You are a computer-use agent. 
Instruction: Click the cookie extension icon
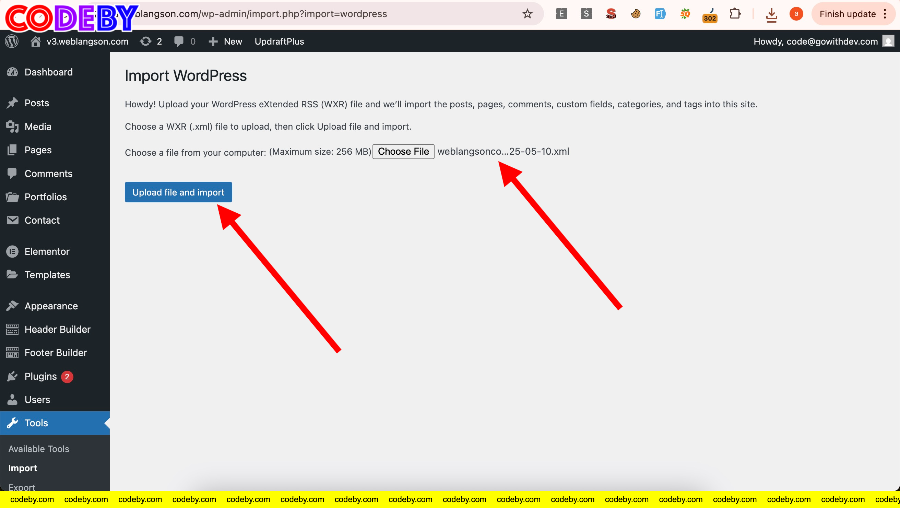(635, 14)
